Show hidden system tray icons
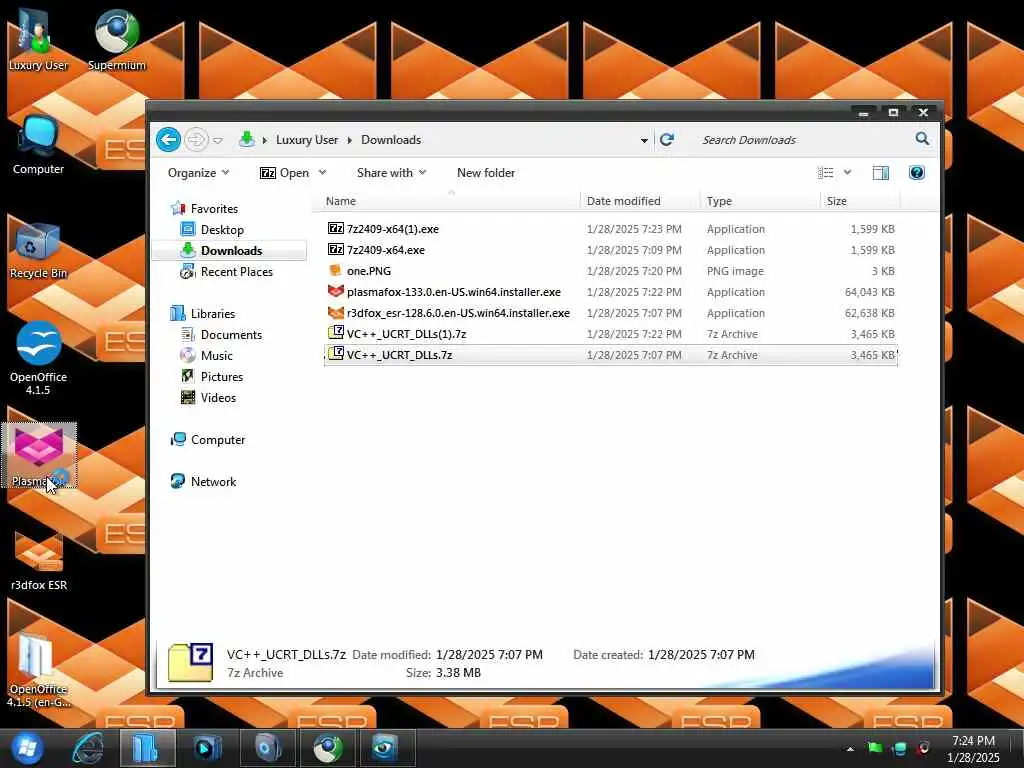Screen dimensions: 1024x768 point(850,749)
